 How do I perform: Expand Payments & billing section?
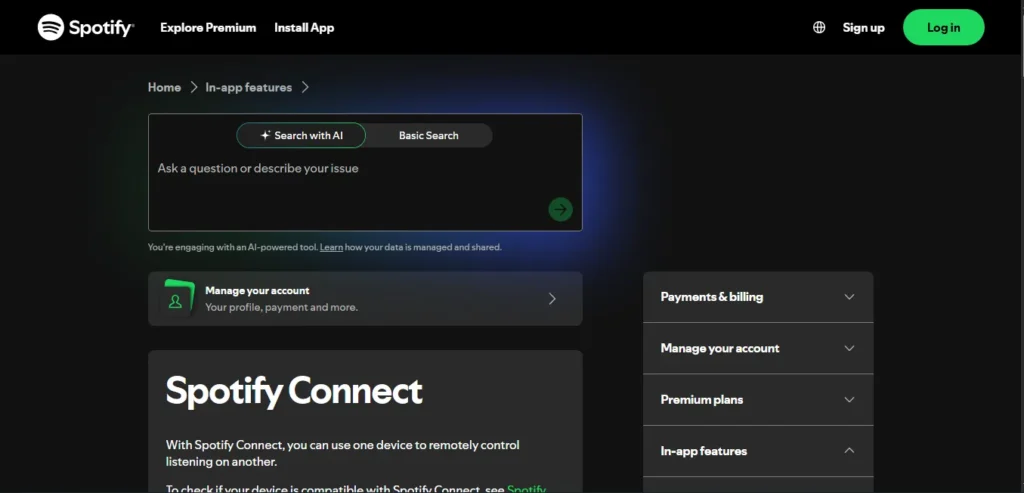758,296
